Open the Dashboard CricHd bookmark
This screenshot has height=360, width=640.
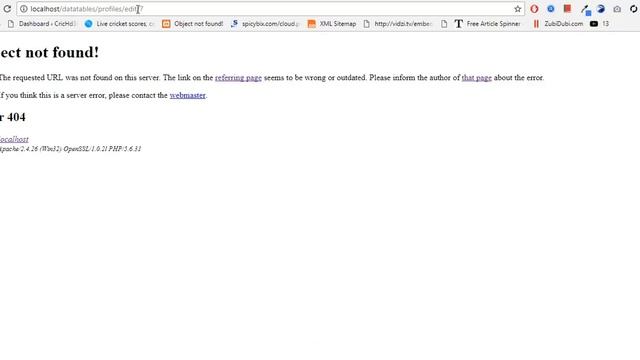(42, 24)
